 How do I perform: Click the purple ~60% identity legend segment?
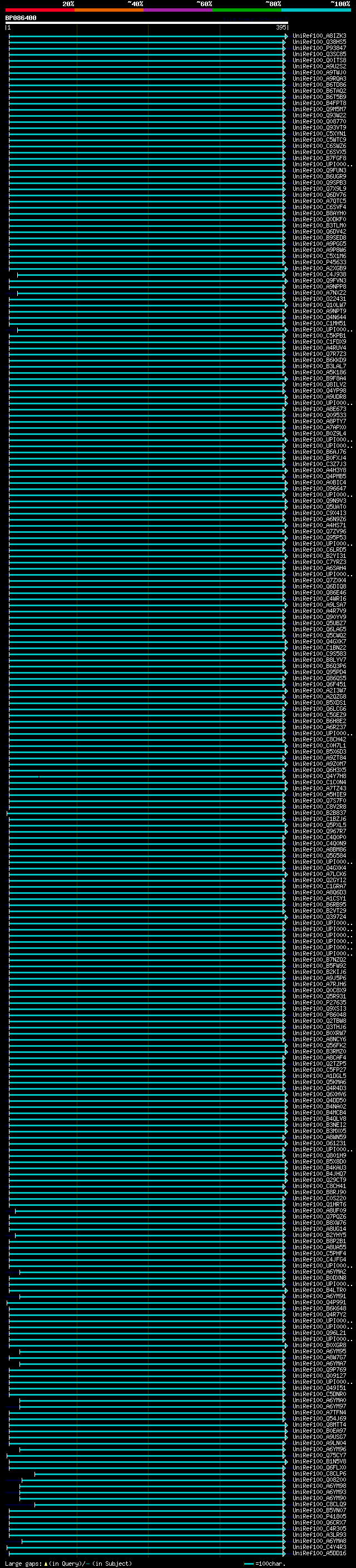(x=179, y=10)
